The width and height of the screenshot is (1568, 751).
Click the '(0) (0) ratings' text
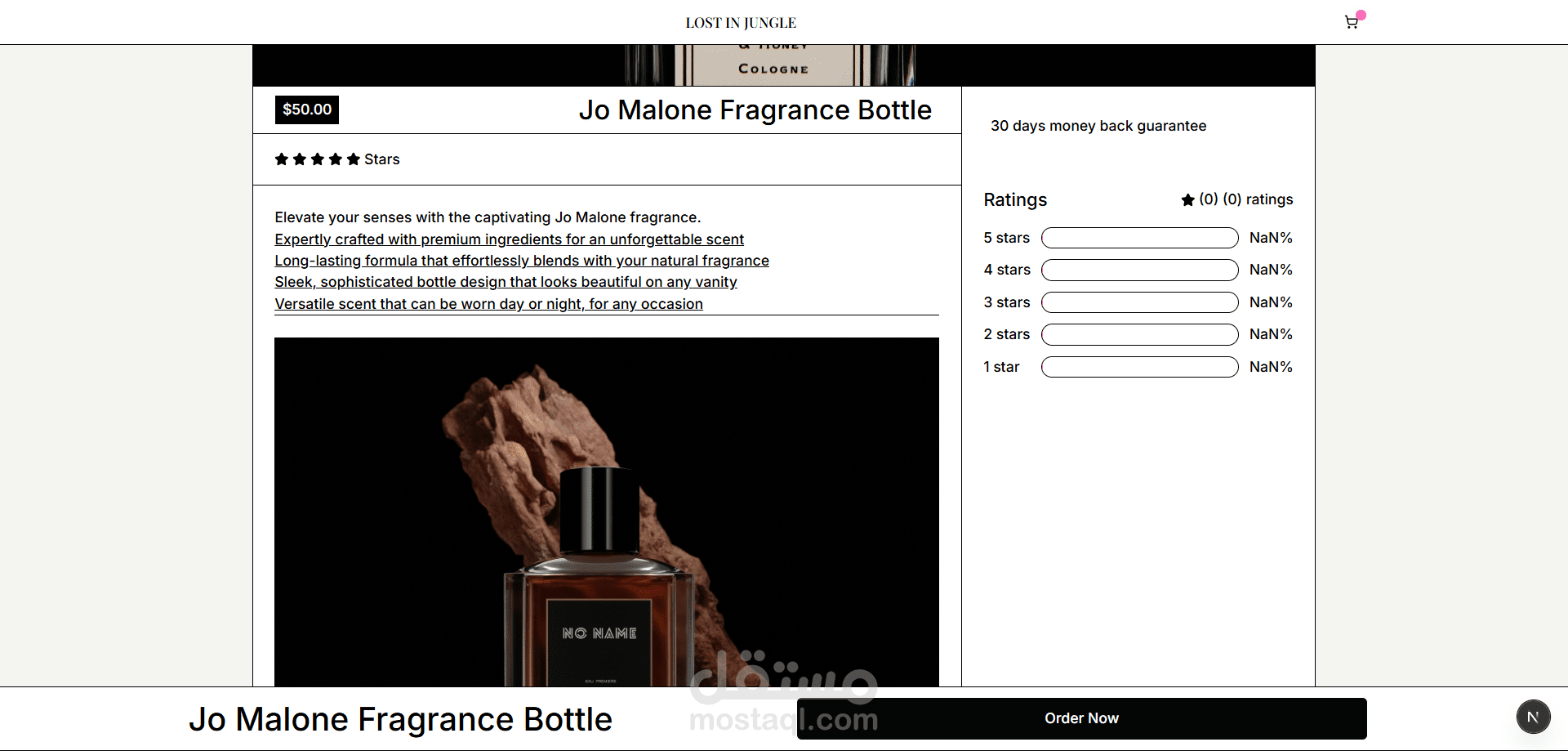point(1246,199)
